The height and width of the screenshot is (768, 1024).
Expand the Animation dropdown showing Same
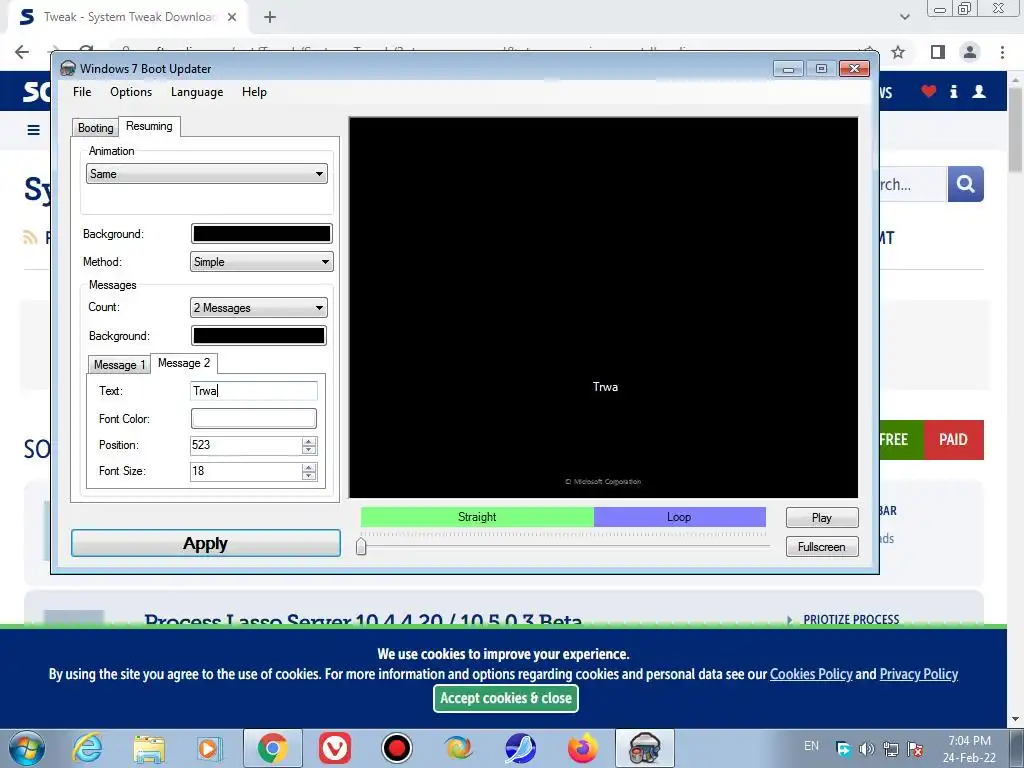[x=206, y=174]
